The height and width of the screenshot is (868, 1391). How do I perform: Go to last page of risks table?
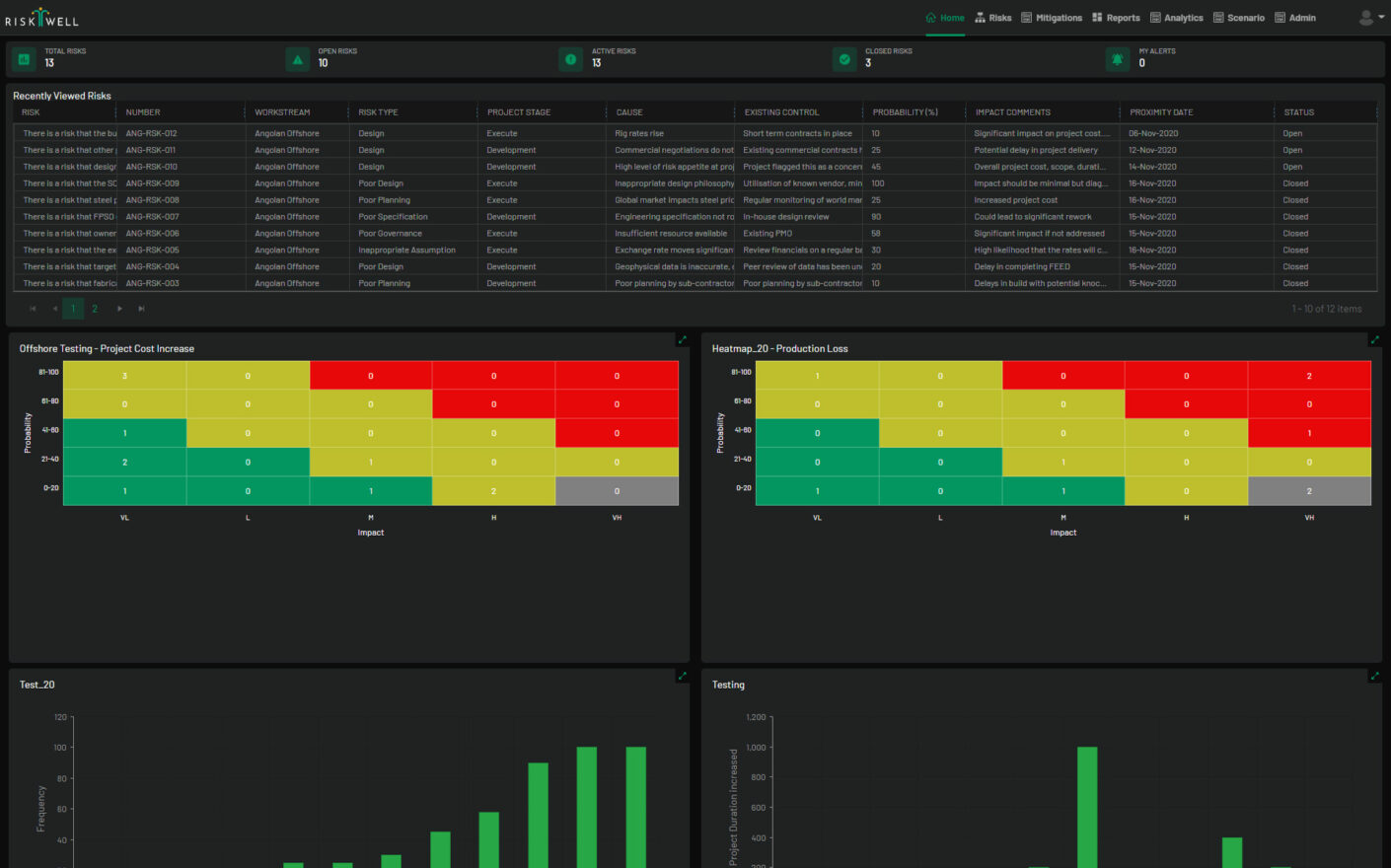click(x=141, y=309)
